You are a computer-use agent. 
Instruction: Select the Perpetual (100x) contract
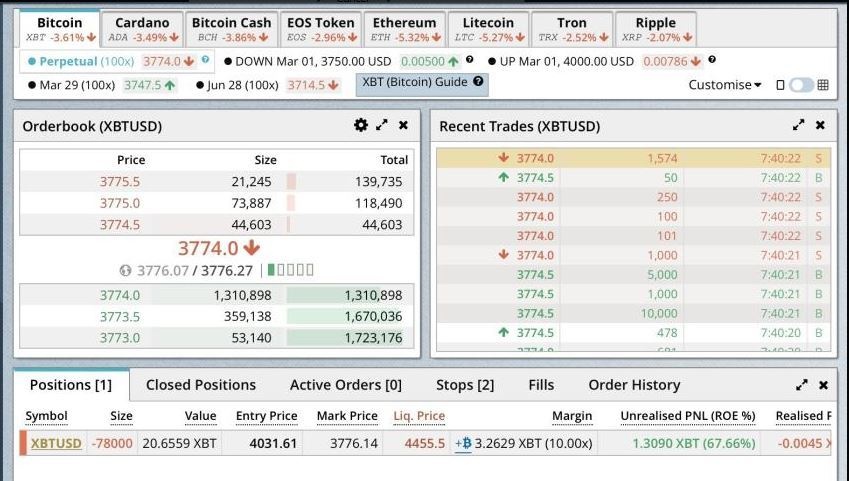pyautogui.click(x=70, y=61)
